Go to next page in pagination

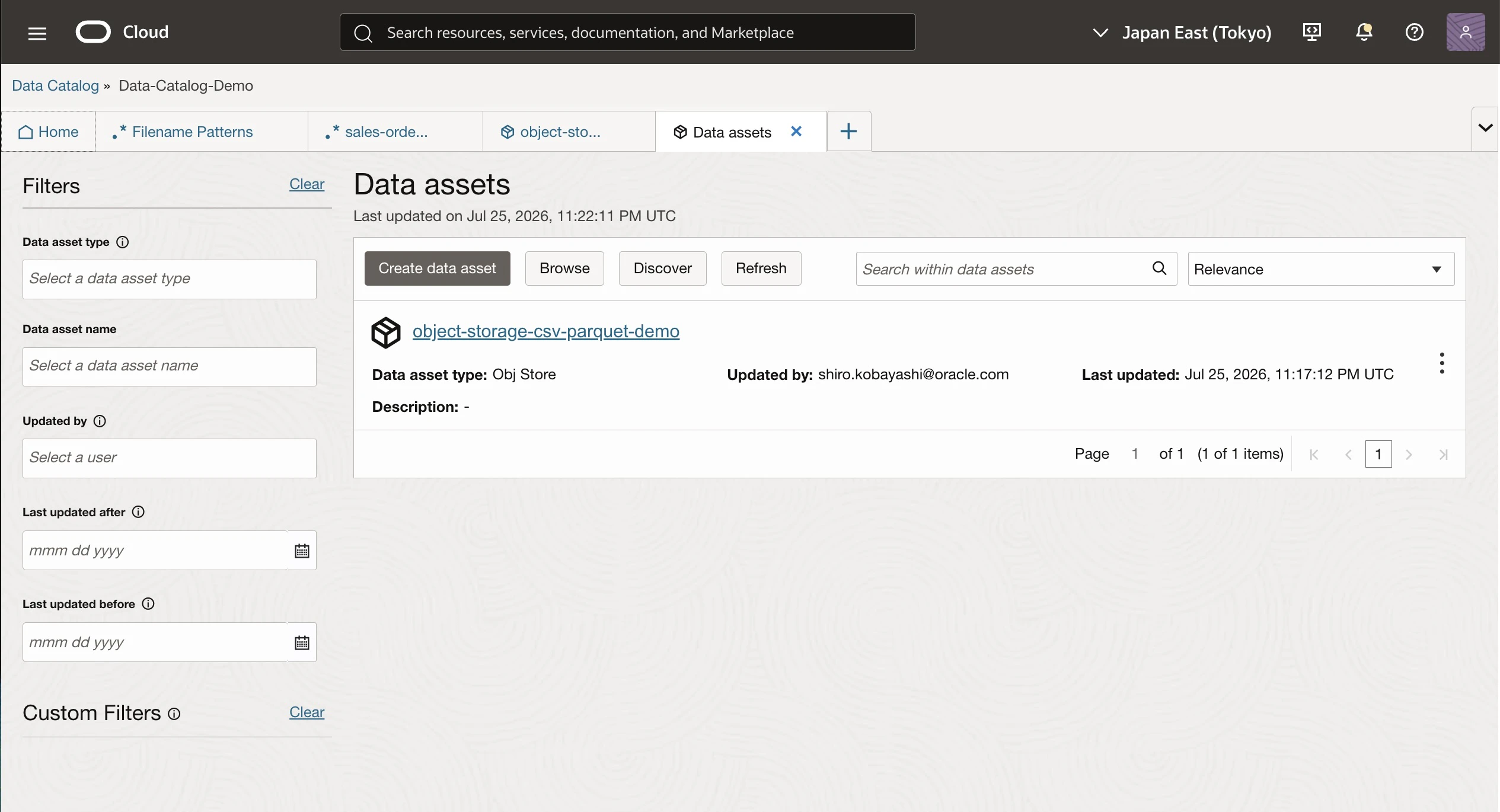[x=1409, y=455]
